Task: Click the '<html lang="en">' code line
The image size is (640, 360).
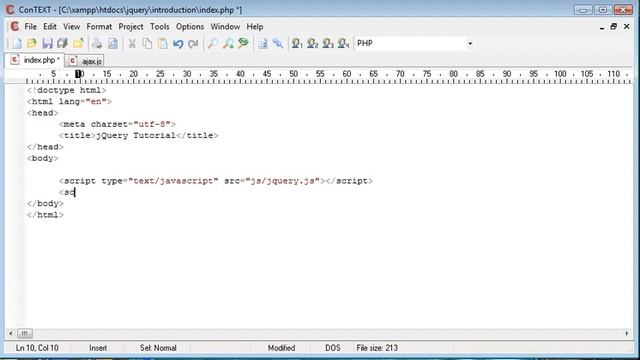Action: tap(69, 102)
